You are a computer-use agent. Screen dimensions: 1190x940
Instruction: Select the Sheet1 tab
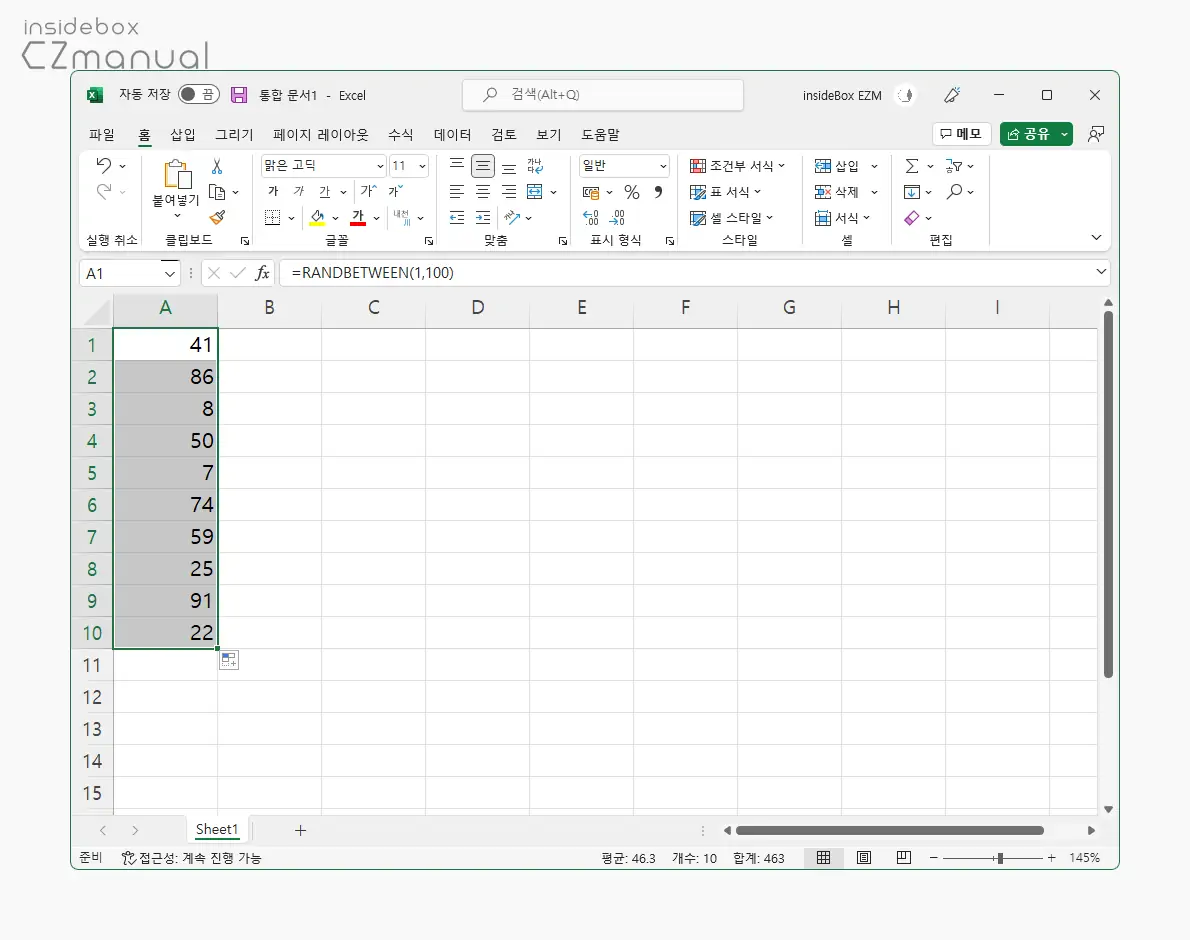[217, 829]
